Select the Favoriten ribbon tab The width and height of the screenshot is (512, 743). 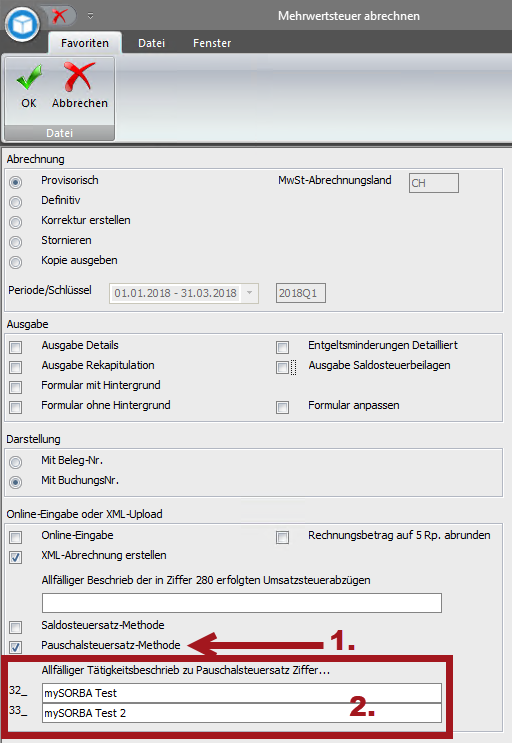(85, 43)
